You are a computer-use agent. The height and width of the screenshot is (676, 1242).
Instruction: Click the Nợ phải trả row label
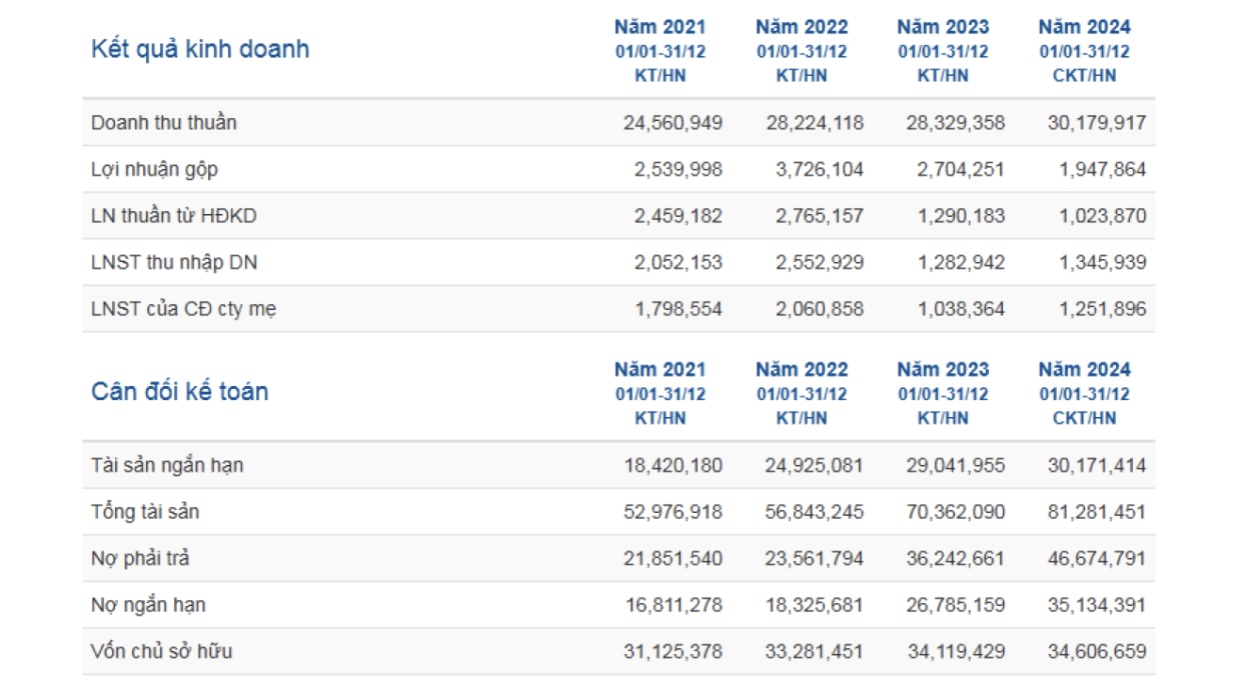[x=140, y=558]
